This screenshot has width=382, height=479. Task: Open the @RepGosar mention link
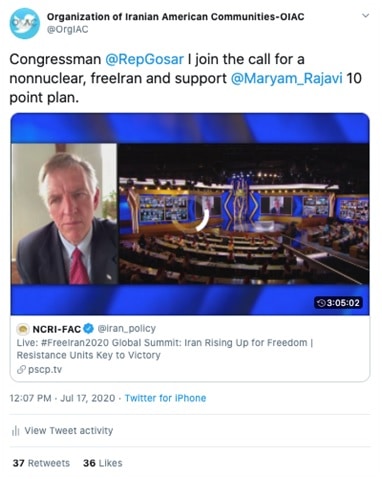(144, 59)
